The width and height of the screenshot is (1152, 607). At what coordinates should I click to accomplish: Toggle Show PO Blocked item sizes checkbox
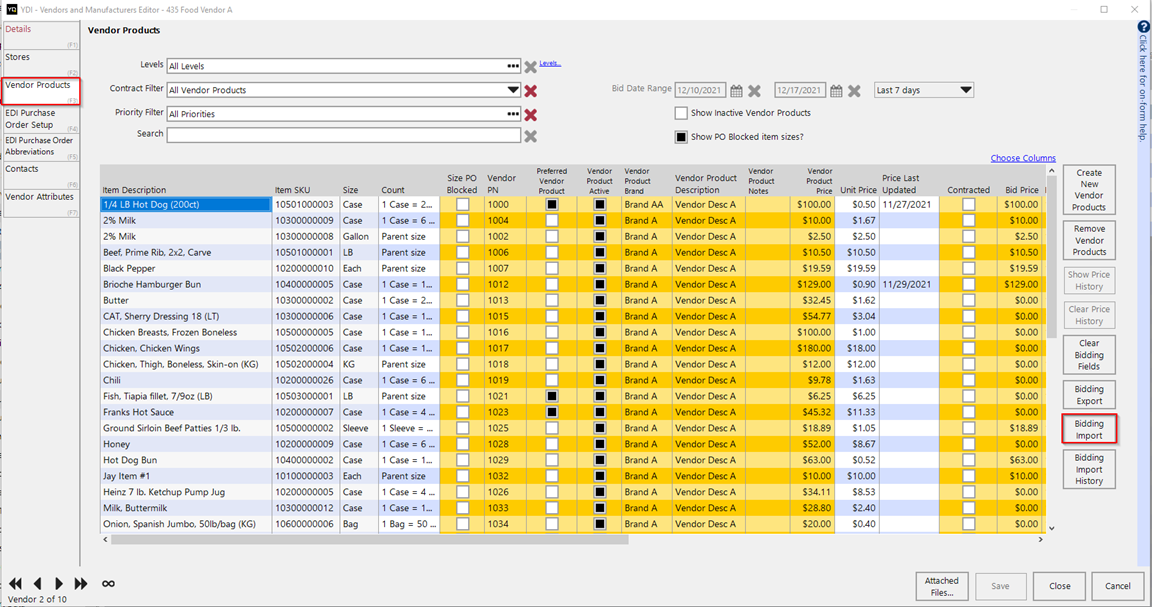tap(681, 137)
